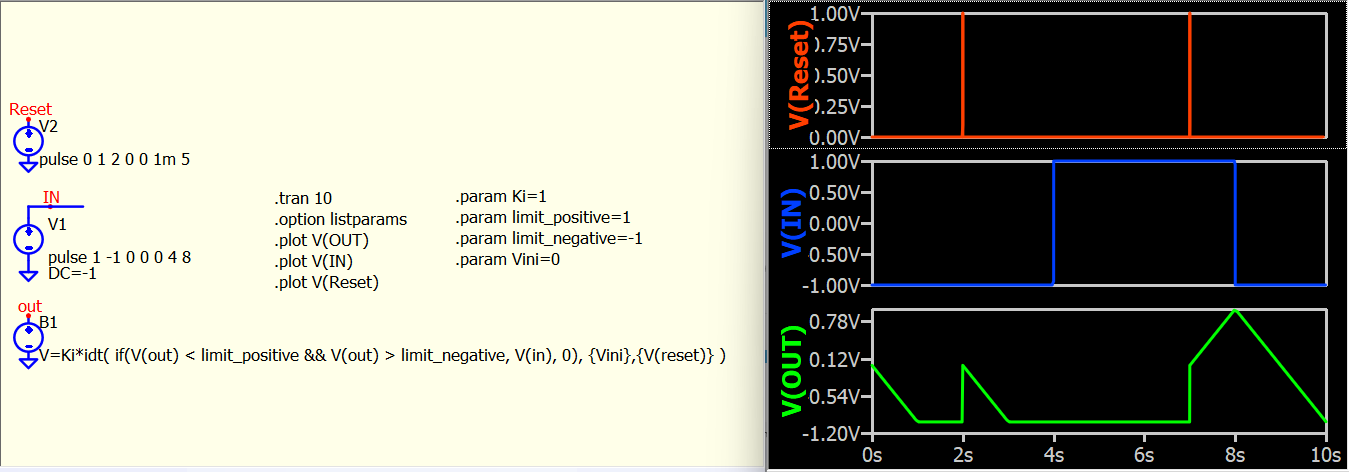Click the V(Reset) trace label
The width and height of the screenshot is (1349, 472).
point(799,75)
